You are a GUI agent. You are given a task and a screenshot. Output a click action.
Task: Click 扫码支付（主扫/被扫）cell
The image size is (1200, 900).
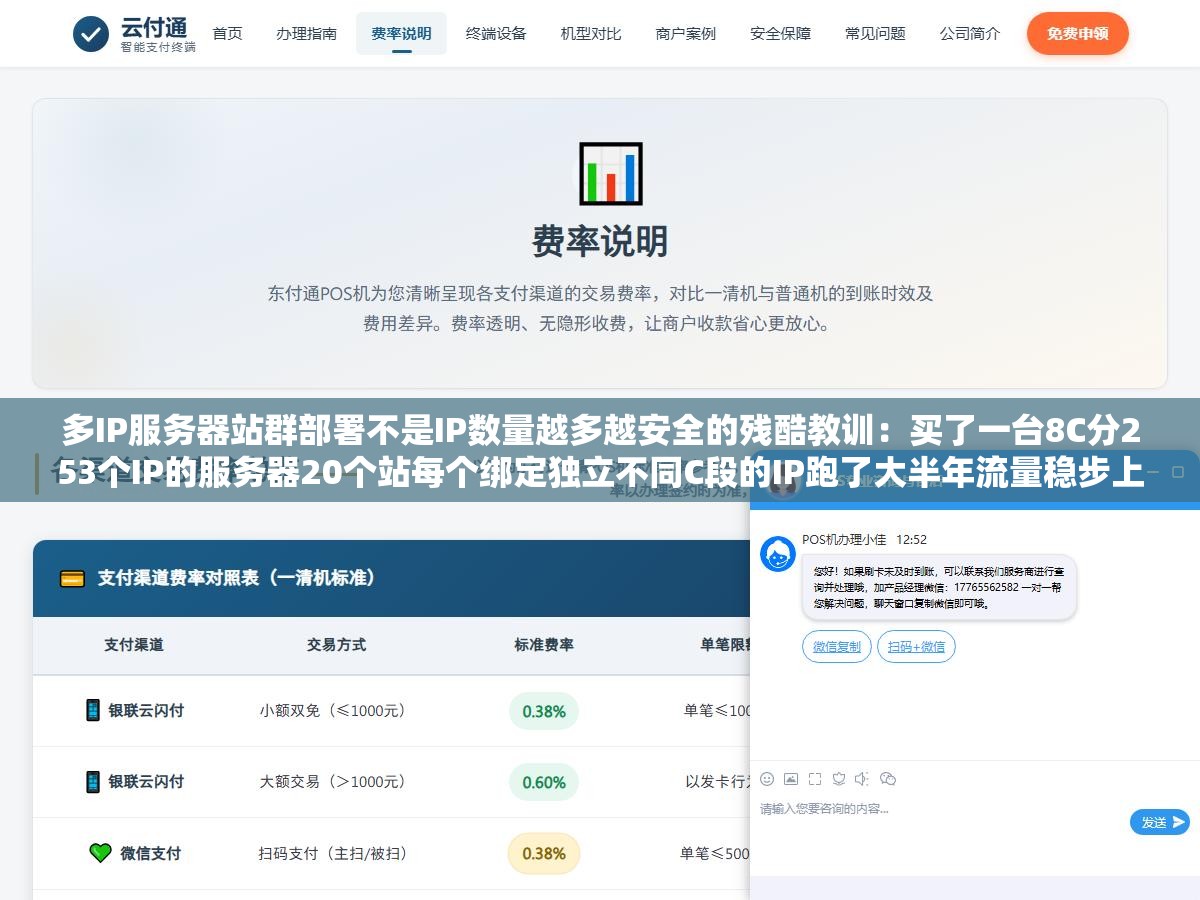pos(334,853)
